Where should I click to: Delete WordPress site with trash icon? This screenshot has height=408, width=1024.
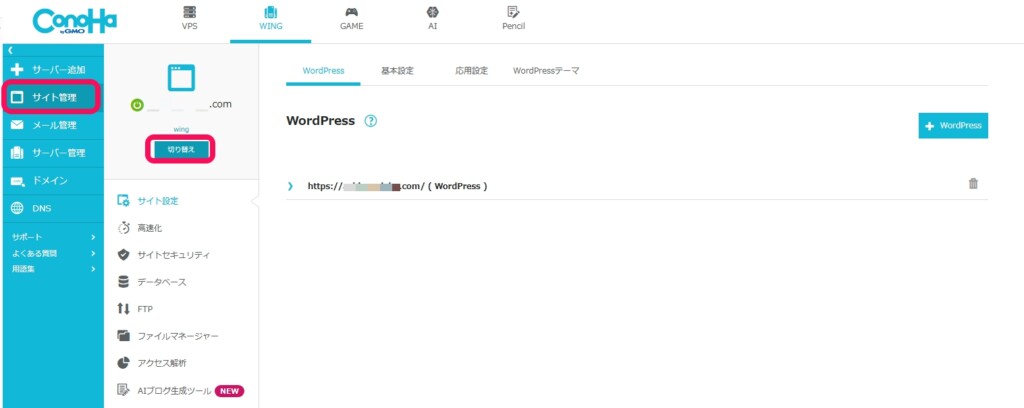pos(973,183)
